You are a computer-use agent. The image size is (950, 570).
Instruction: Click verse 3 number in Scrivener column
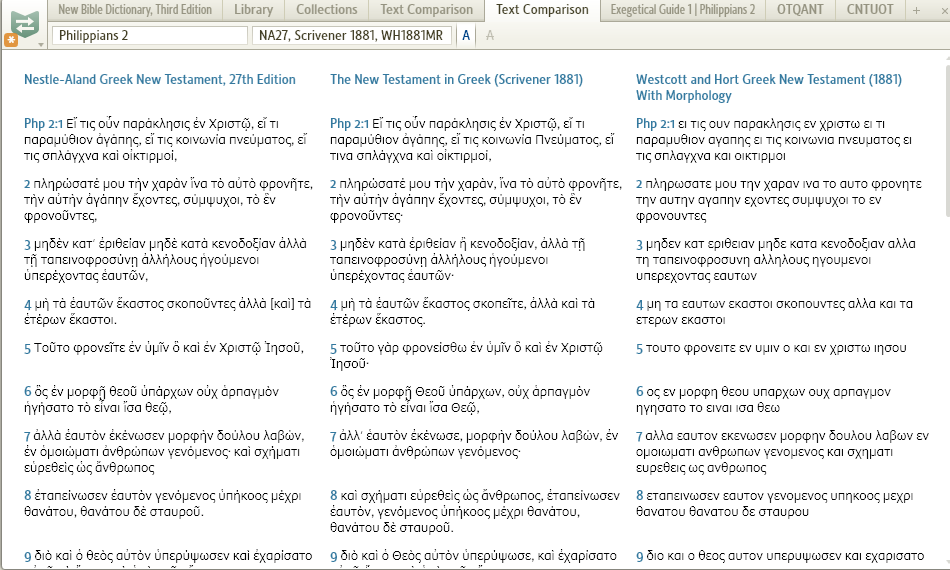333,244
